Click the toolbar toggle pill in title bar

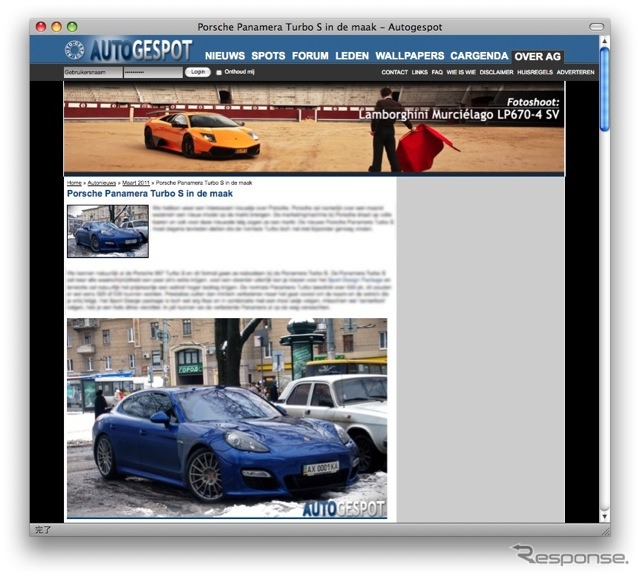(596, 27)
